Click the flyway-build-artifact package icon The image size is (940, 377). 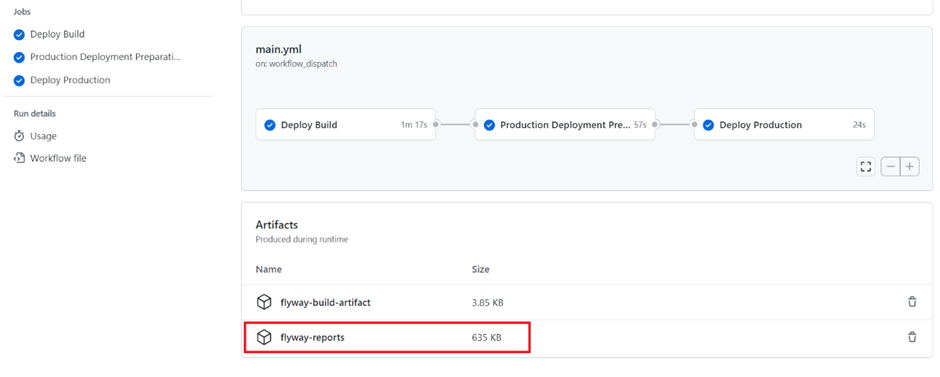click(264, 302)
